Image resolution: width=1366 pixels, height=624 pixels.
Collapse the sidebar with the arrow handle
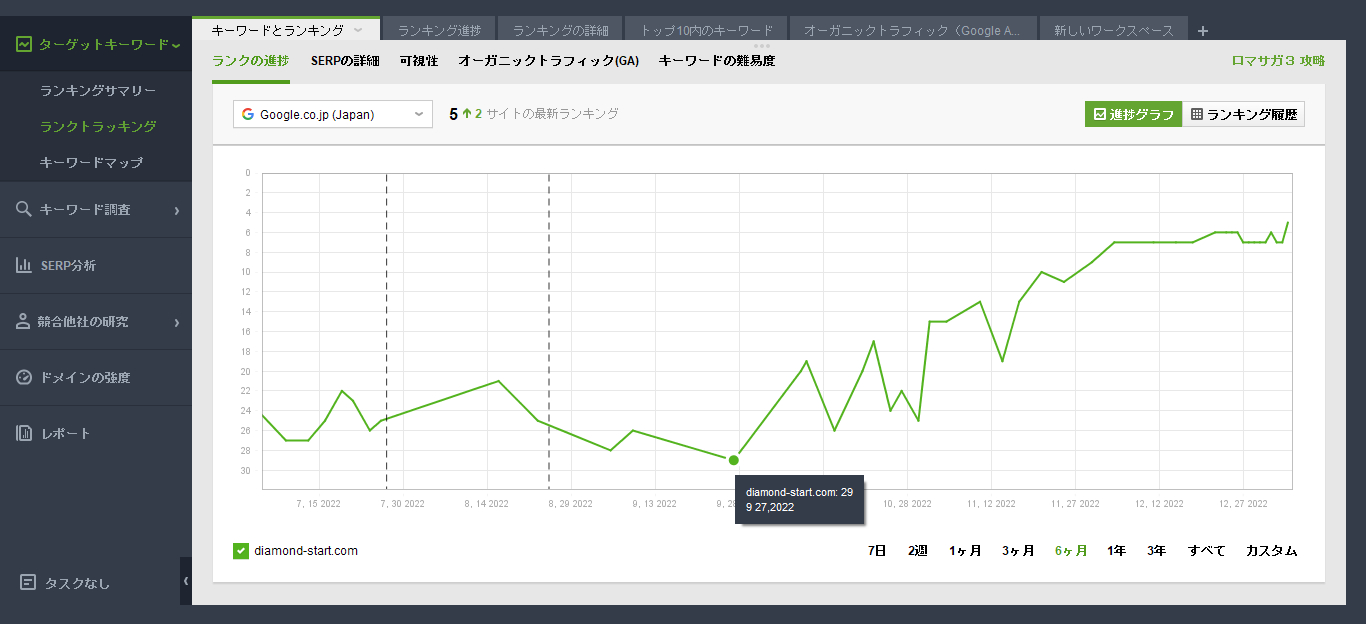(x=185, y=581)
